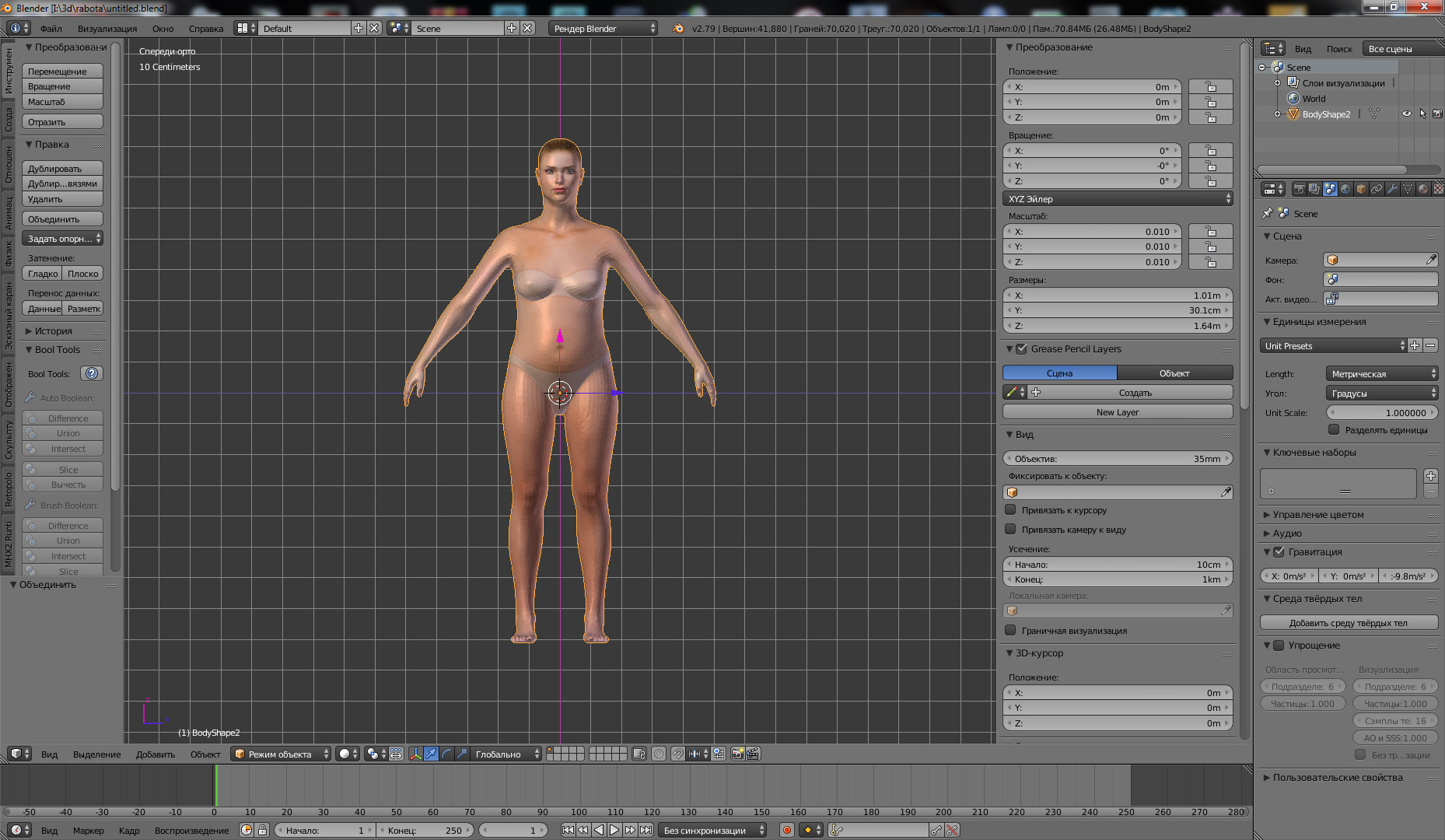1445x840 pixels.
Task: Hide BodyShape2 using the eye icon
Action: [1406, 114]
